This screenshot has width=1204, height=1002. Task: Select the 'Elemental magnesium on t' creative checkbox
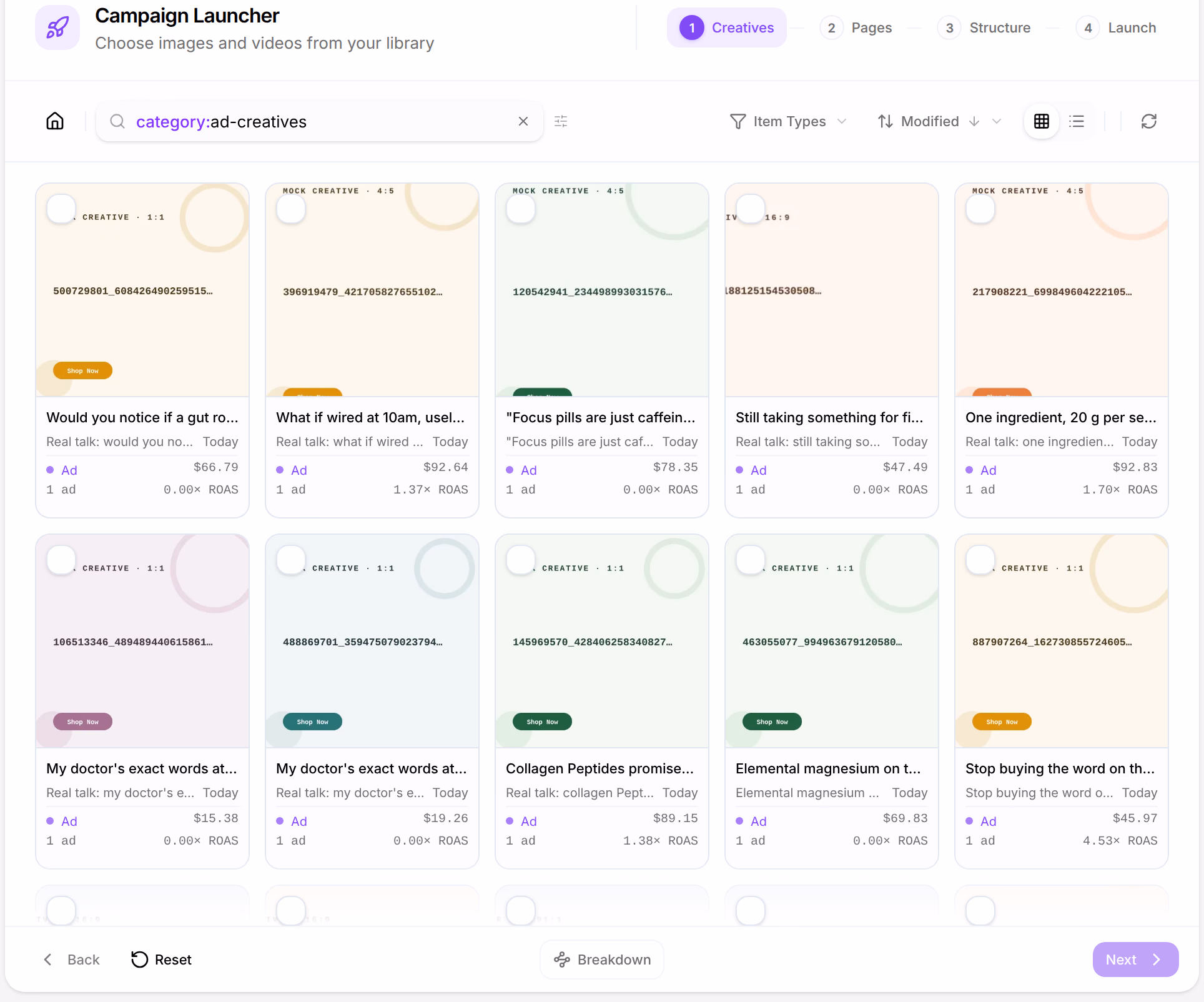[x=751, y=560]
